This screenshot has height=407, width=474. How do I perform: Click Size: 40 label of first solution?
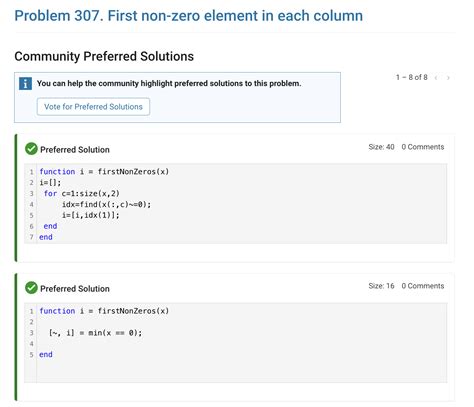coord(381,147)
